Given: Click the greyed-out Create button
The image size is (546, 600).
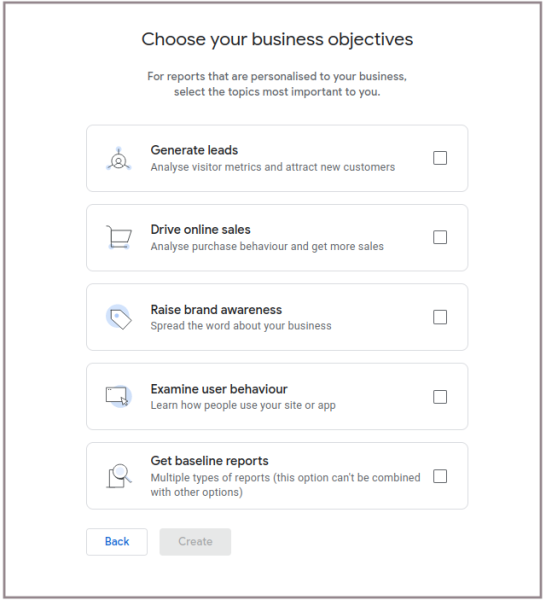Looking at the screenshot, I should click(195, 542).
